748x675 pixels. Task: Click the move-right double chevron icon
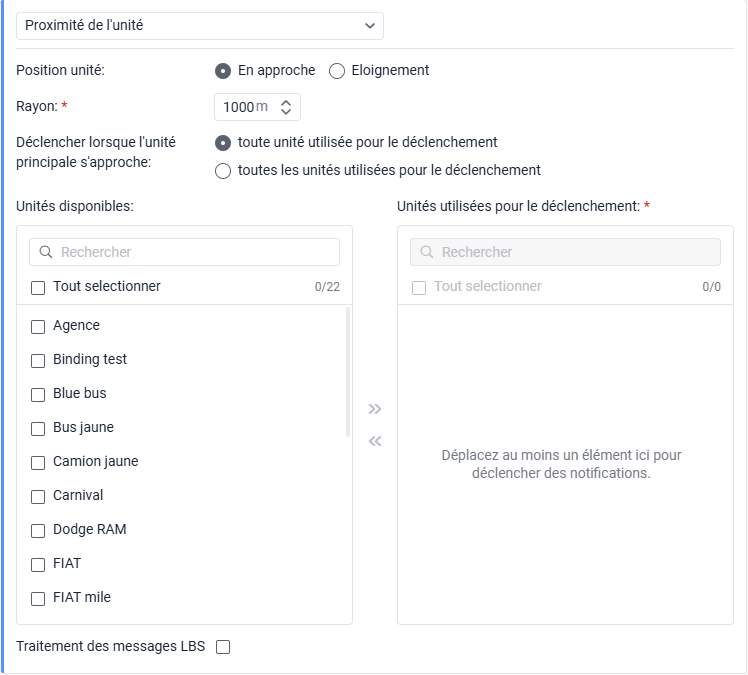point(375,409)
